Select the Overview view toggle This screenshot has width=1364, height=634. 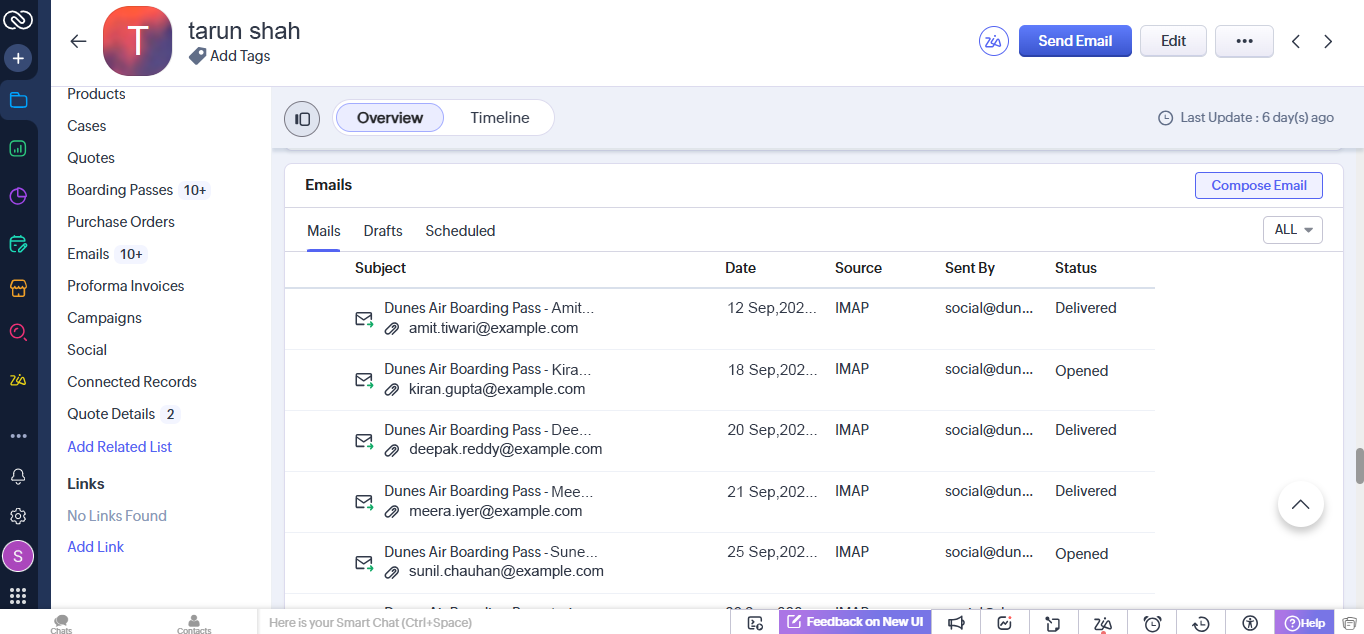390,118
